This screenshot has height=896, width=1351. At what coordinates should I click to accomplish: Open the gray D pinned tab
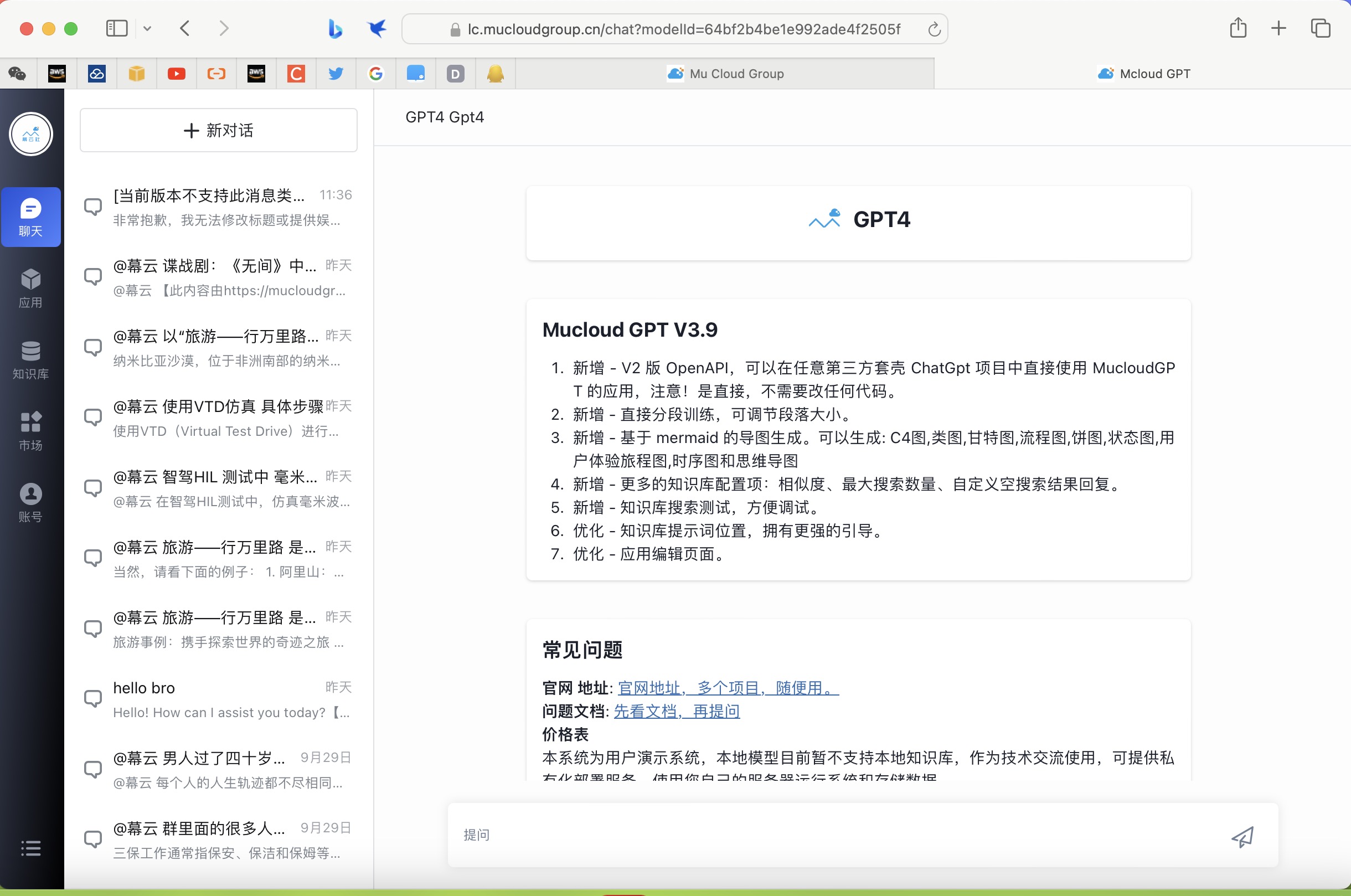(x=455, y=74)
